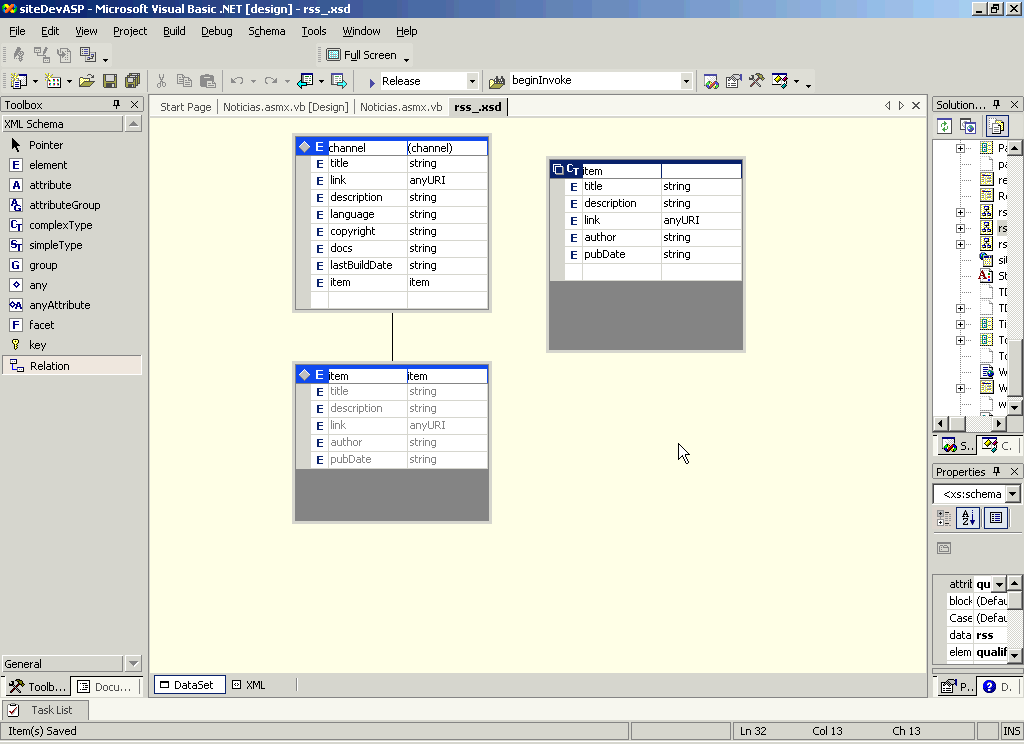Image resolution: width=1024 pixels, height=744 pixels.
Task: Click the Open File folder icon
Action: pyautogui.click(x=86, y=81)
